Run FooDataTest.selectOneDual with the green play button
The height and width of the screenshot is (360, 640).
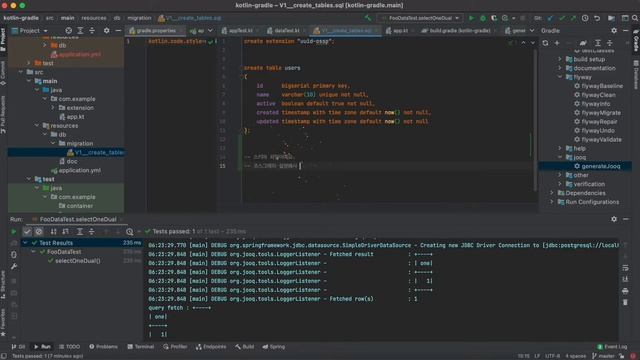point(471,18)
